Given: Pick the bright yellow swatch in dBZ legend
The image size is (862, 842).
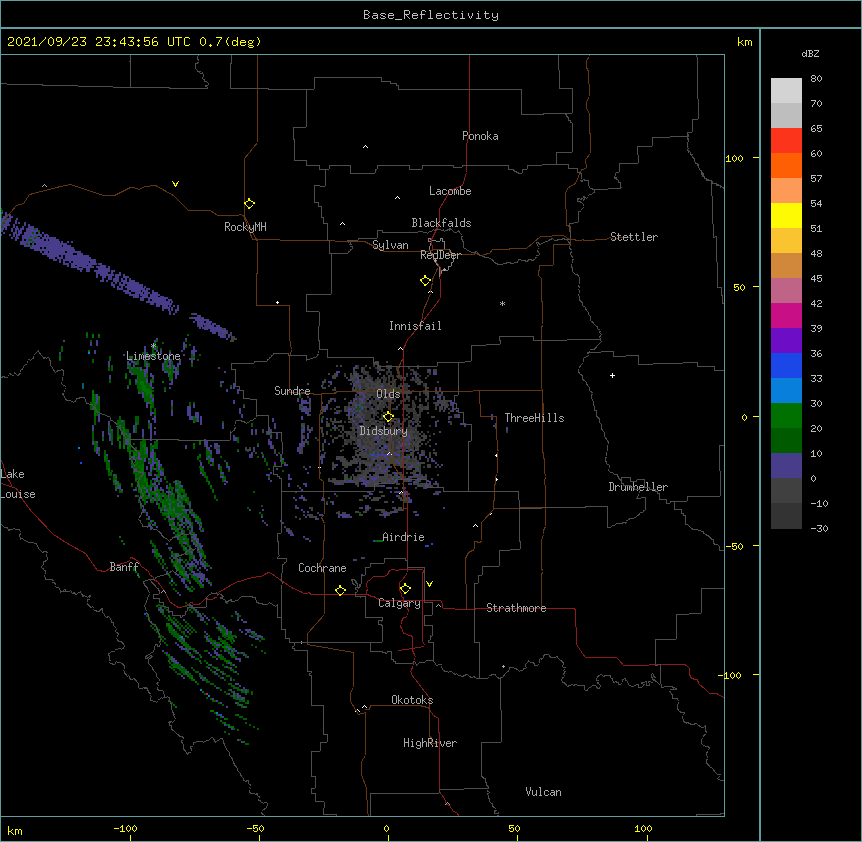Looking at the screenshot, I should [786, 215].
